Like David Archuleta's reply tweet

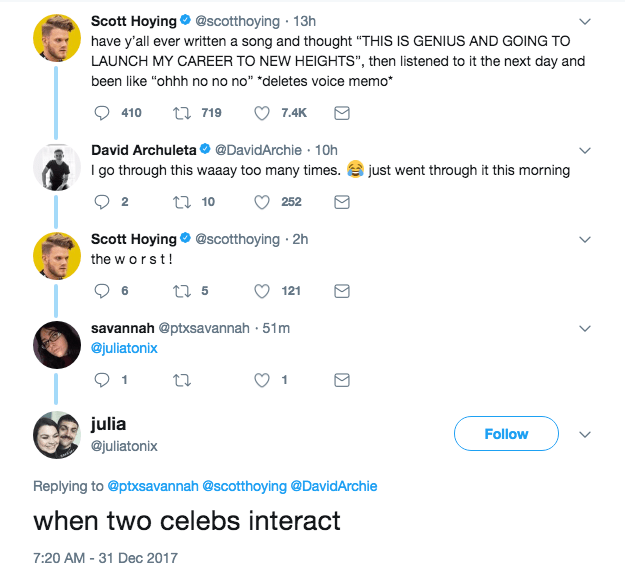(x=264, y=202)
